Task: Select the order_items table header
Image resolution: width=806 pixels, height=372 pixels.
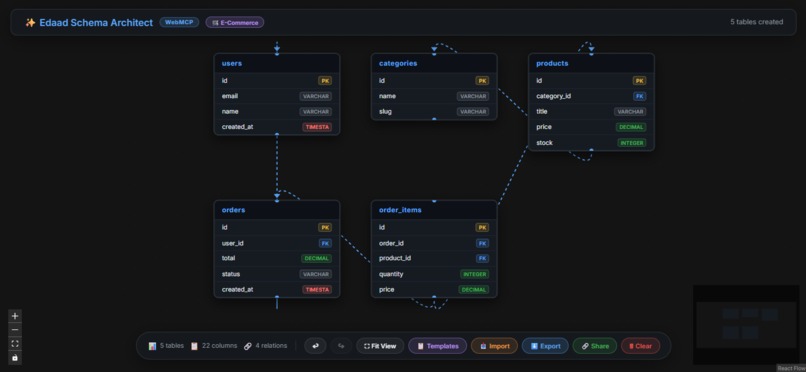Action: (x=434, y=210)
